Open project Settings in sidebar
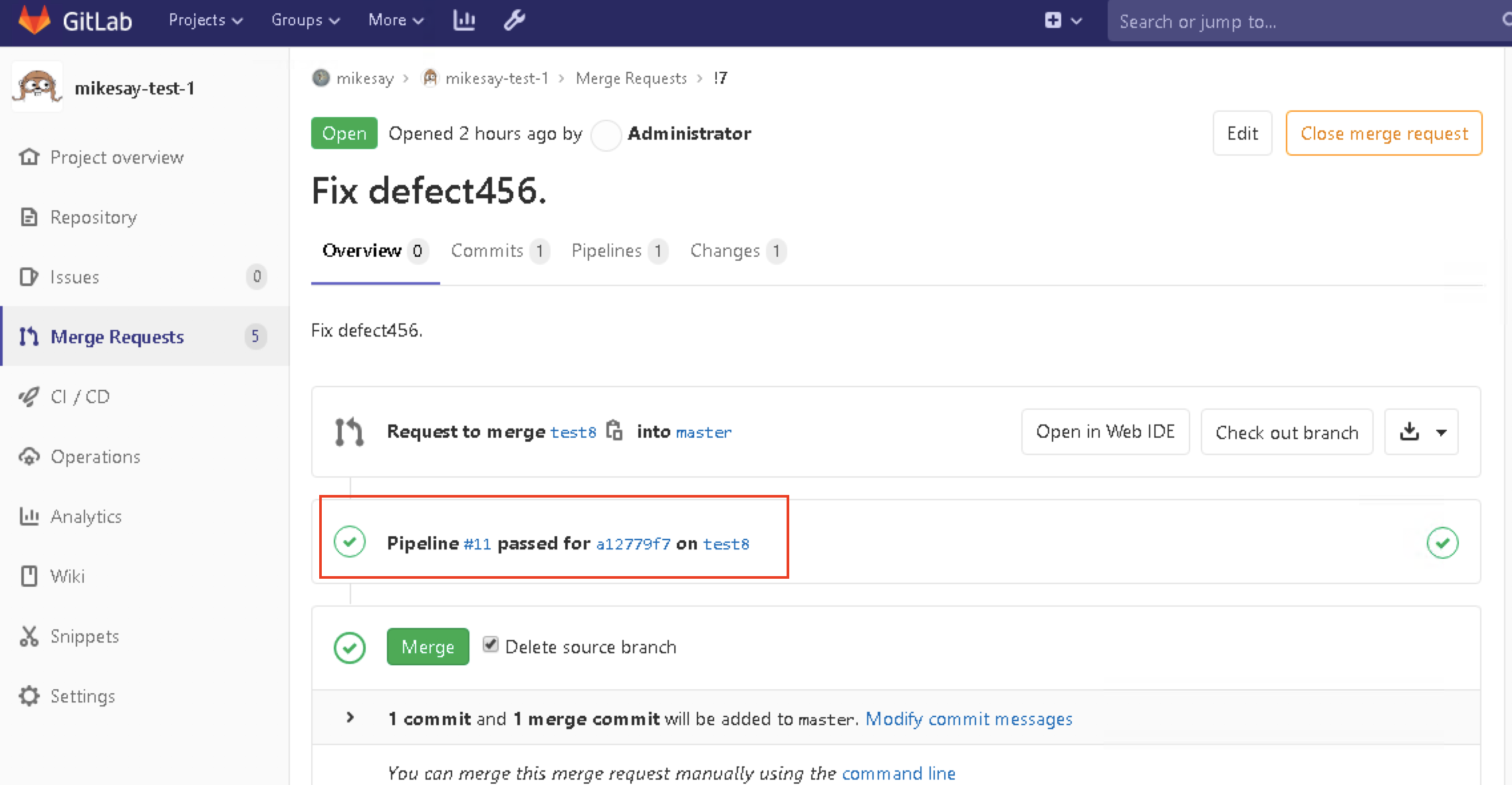This screenshot has width=1512, height=785. 82,696
